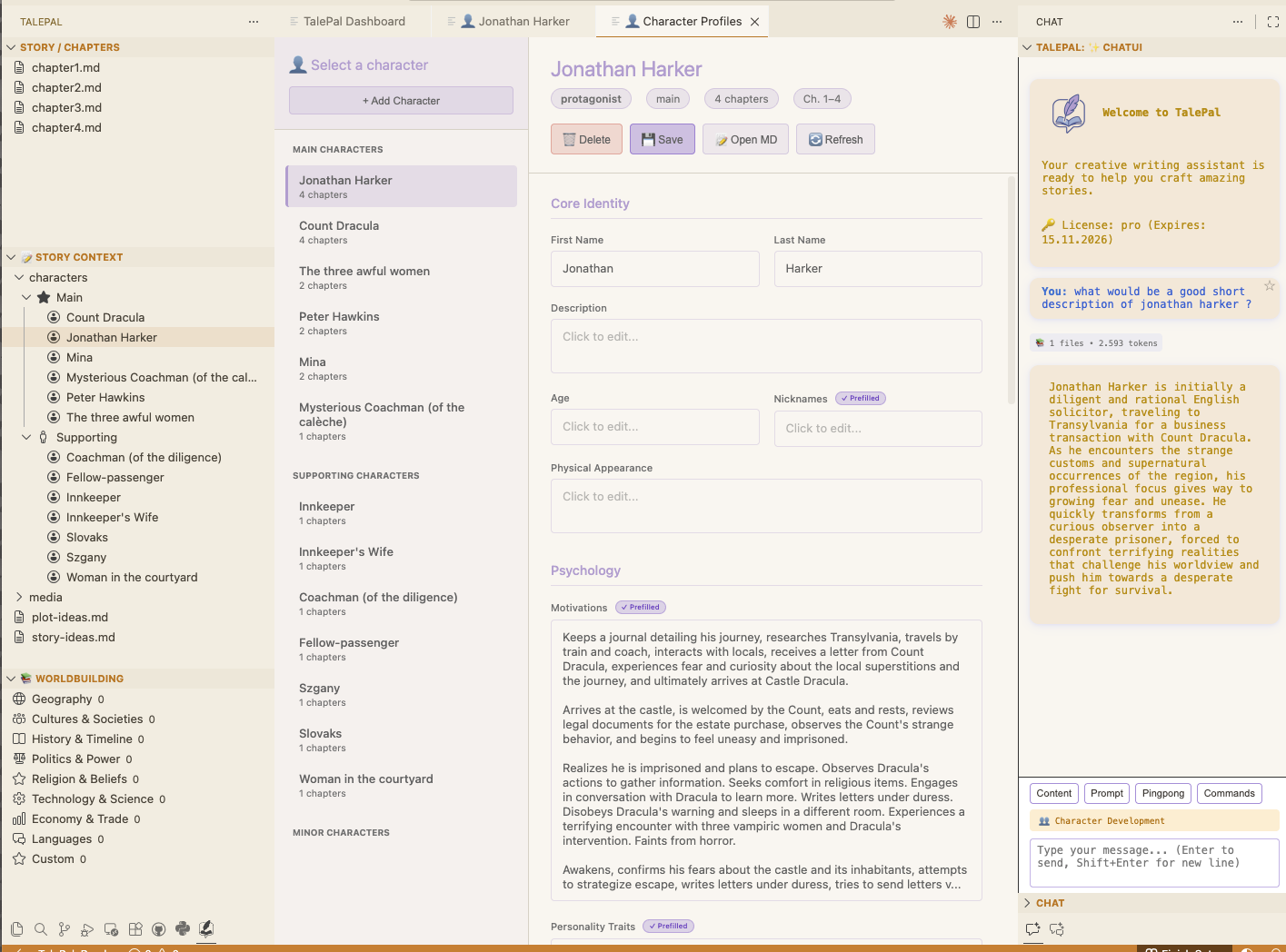Screen dimensions: 1286x952
Task: Click the split editor layout icon
Action: coord(973,22)
